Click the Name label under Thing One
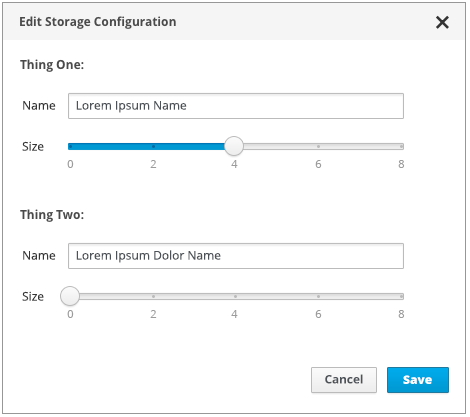 pyautogui.click(x=39, y=106)
